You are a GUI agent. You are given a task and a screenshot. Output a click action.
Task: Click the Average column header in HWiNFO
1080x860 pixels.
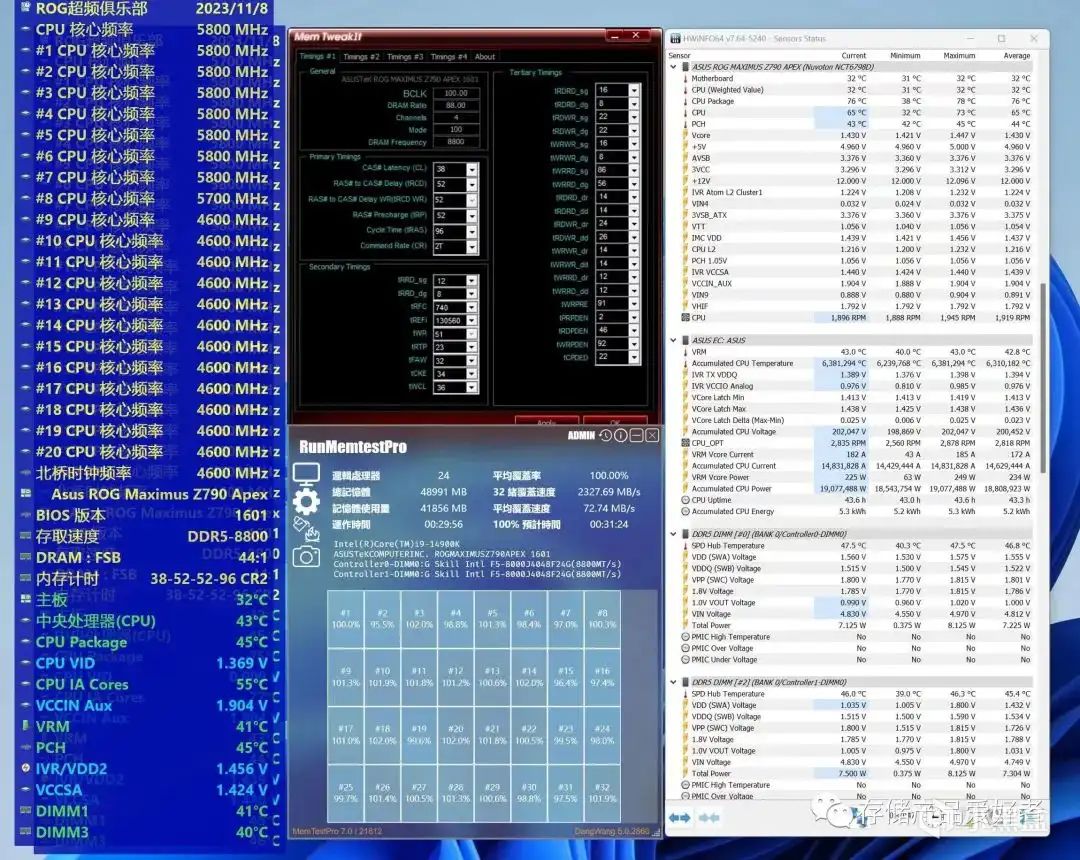1017,56
